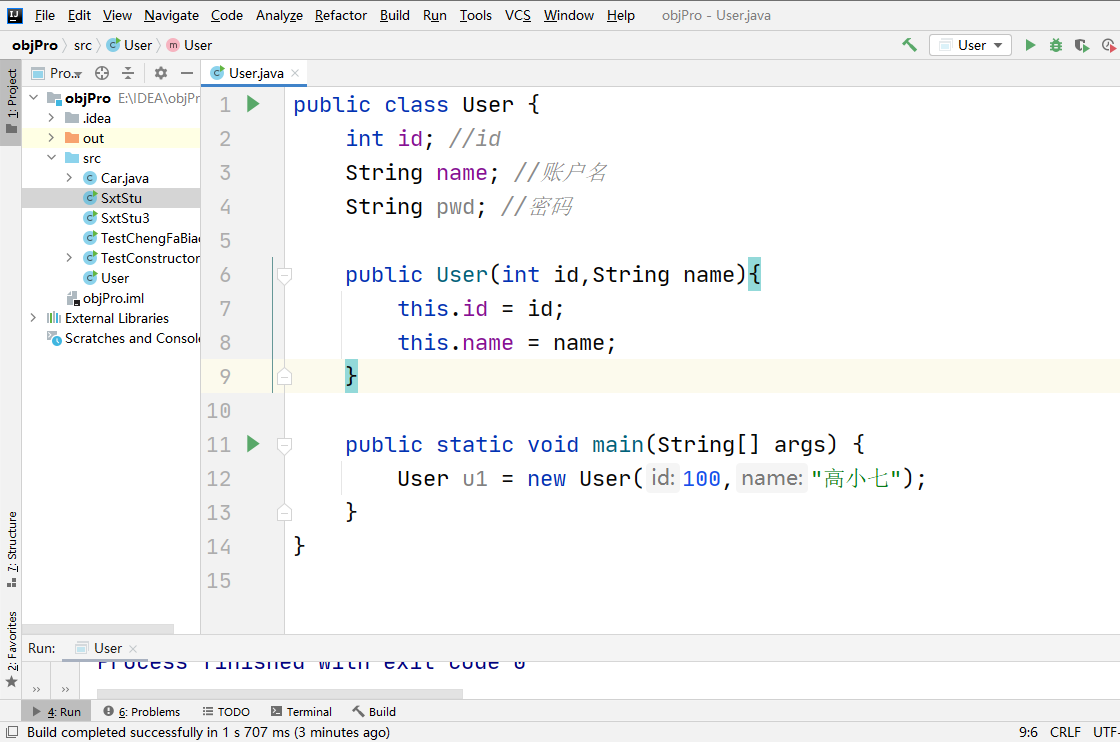The width and height of the screenshot is (1120, 742).
Task: Open the Project view selector dropdown
Action: (57, 73)
